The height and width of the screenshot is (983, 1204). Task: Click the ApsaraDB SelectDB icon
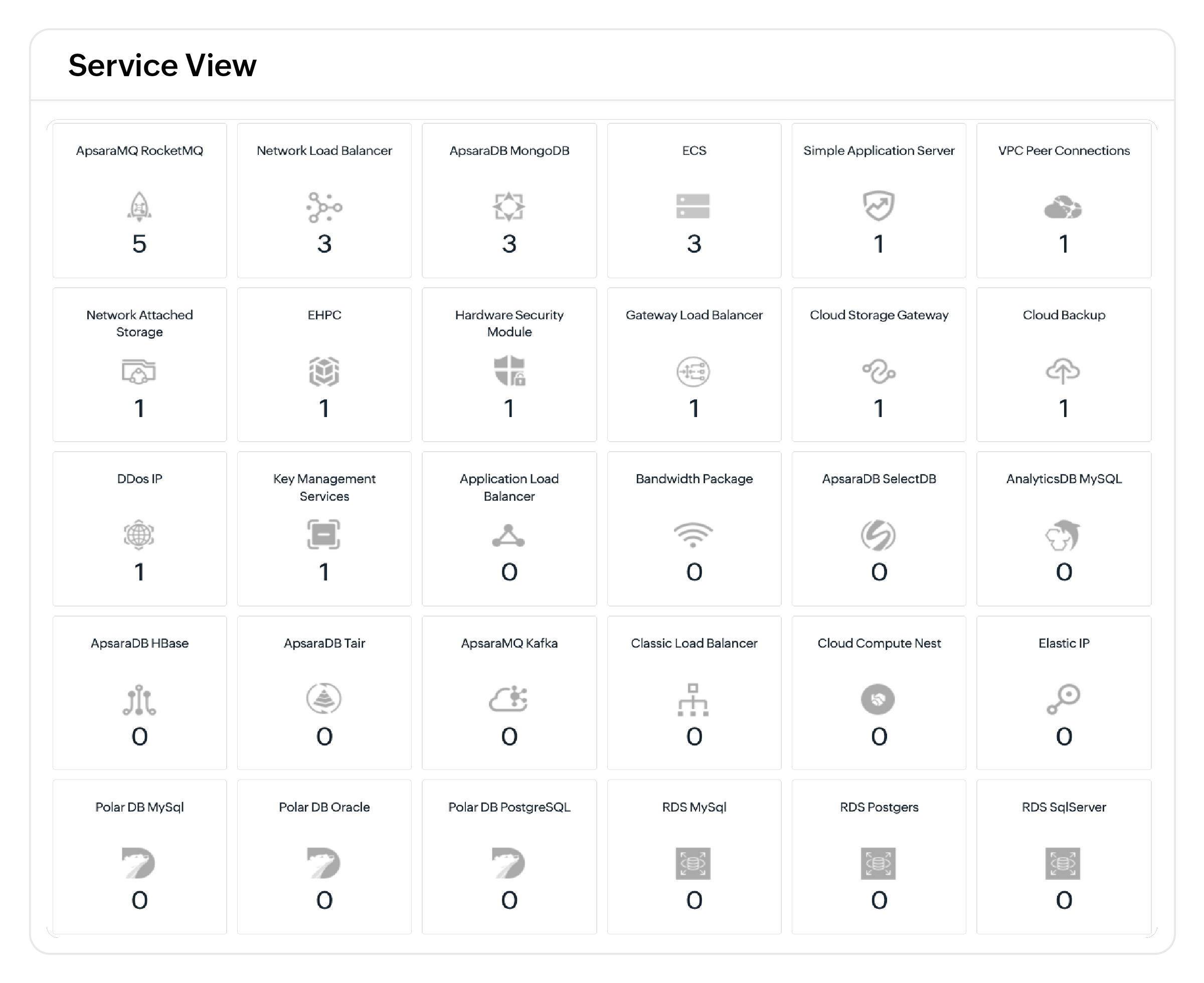(879, 535)
